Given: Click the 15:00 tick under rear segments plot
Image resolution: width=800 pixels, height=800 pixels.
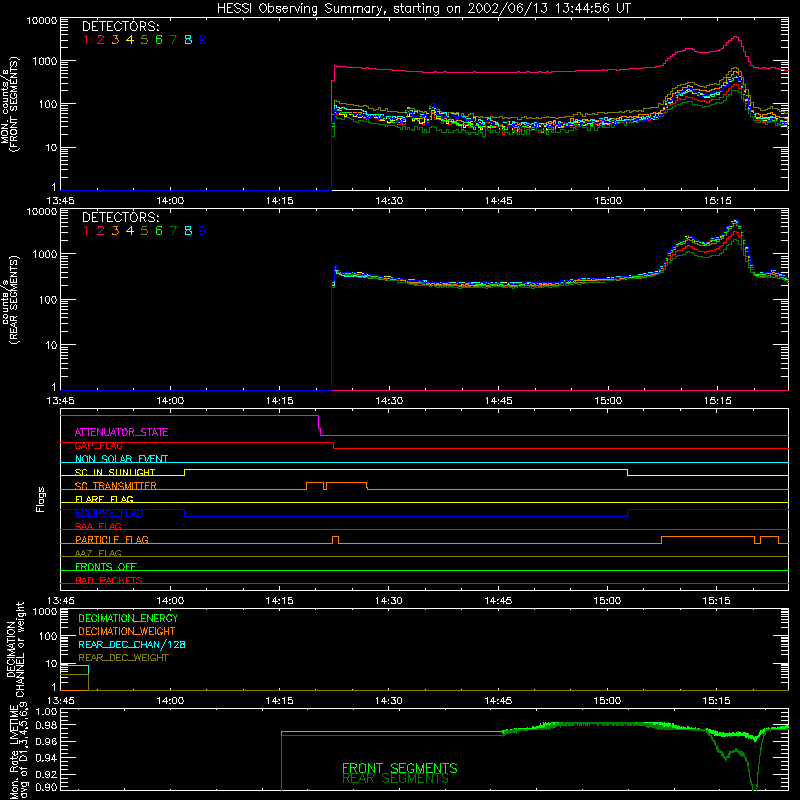Looking at the screenshot, I should pyautogui.click(x=608, y=401).
